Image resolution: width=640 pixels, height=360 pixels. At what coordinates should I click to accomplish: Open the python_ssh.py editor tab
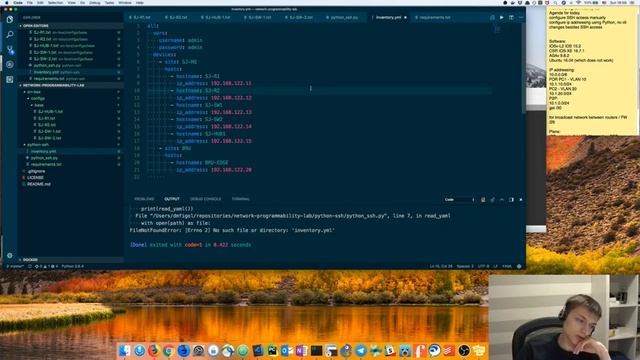(344, 18)
